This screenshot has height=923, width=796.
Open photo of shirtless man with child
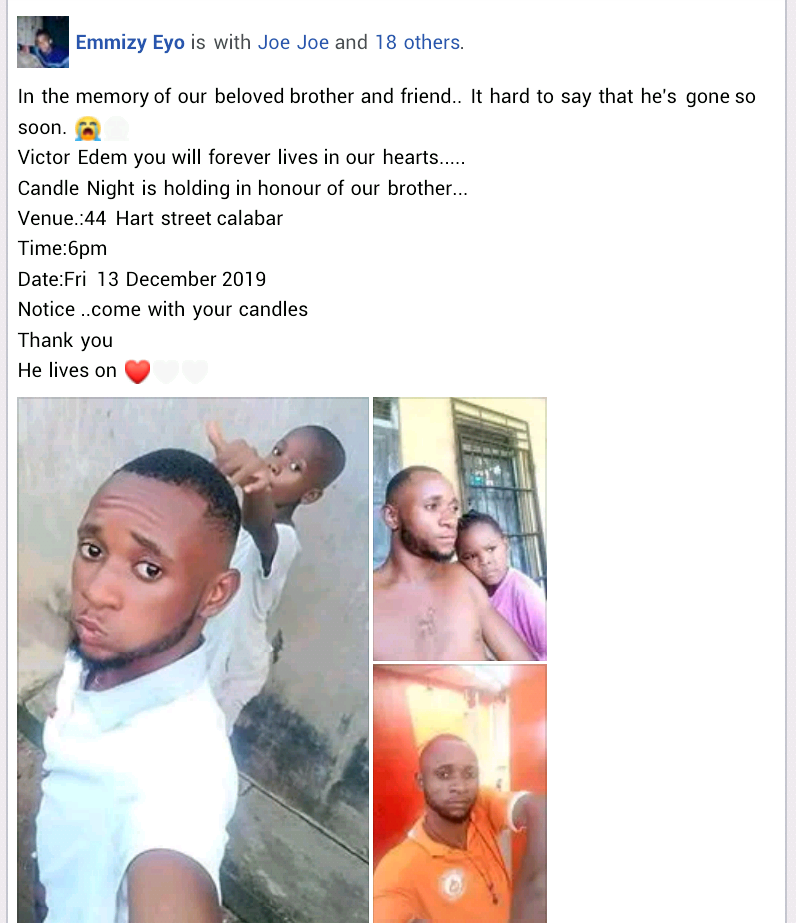coord(460,529)
